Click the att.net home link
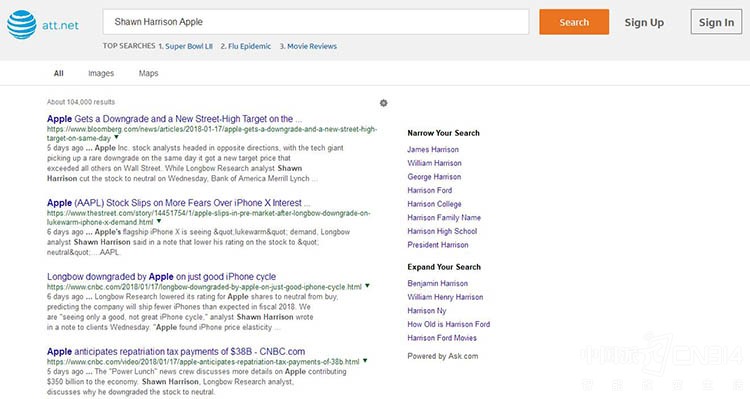 (x=60, y=25)
